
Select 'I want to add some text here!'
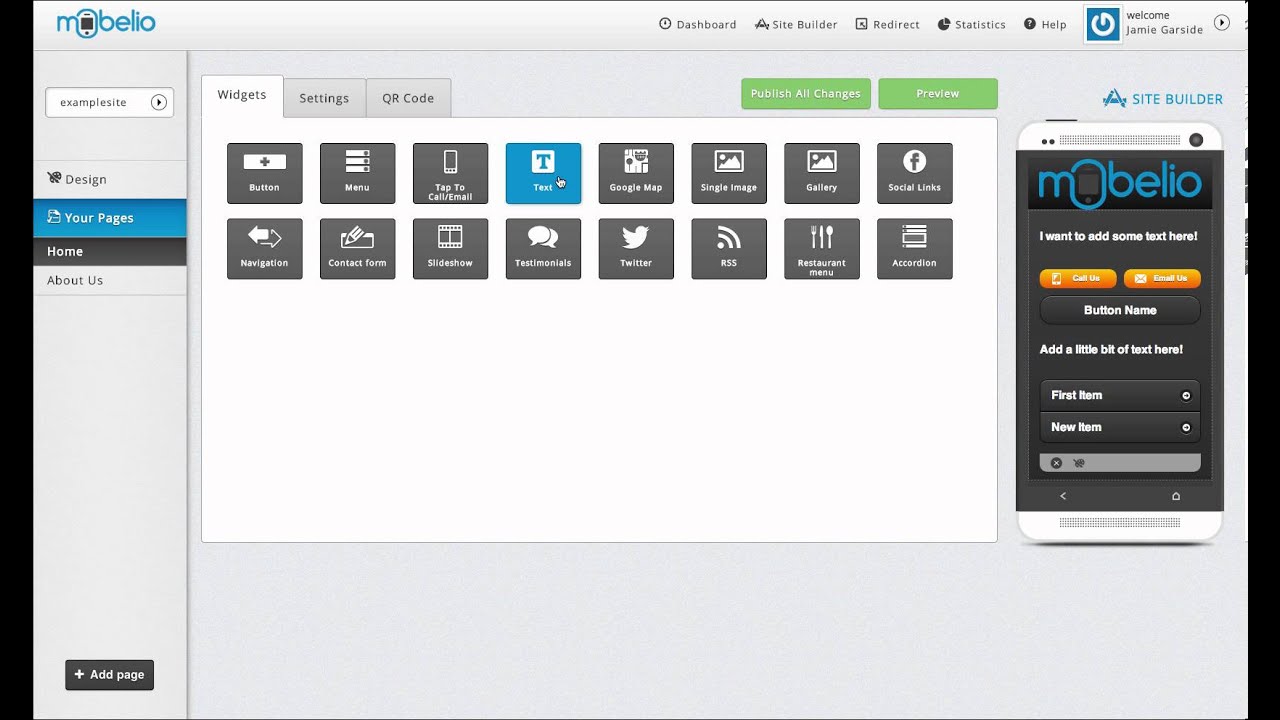(1118, 237)
